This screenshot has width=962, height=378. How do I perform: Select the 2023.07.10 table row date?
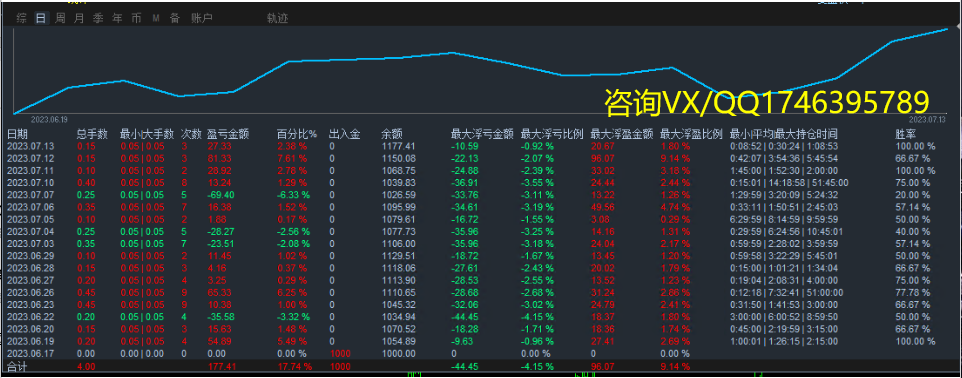(x=31, y=182)
